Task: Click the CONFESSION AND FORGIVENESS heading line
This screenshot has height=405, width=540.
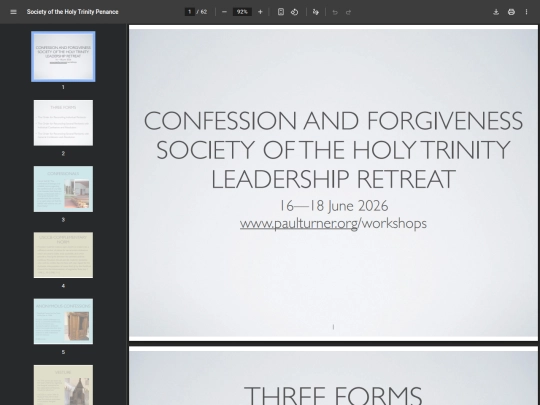Action: point(333,121)
